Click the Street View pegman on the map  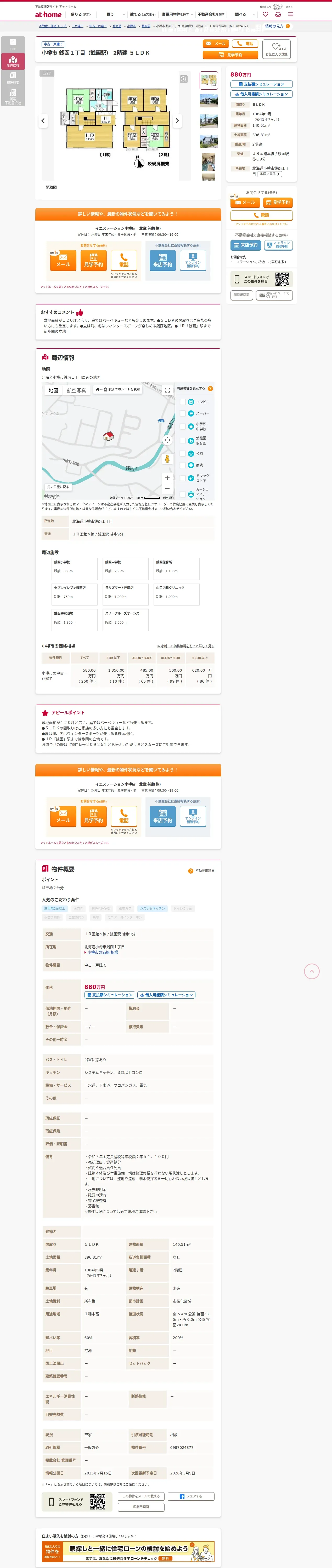point(167,459)
